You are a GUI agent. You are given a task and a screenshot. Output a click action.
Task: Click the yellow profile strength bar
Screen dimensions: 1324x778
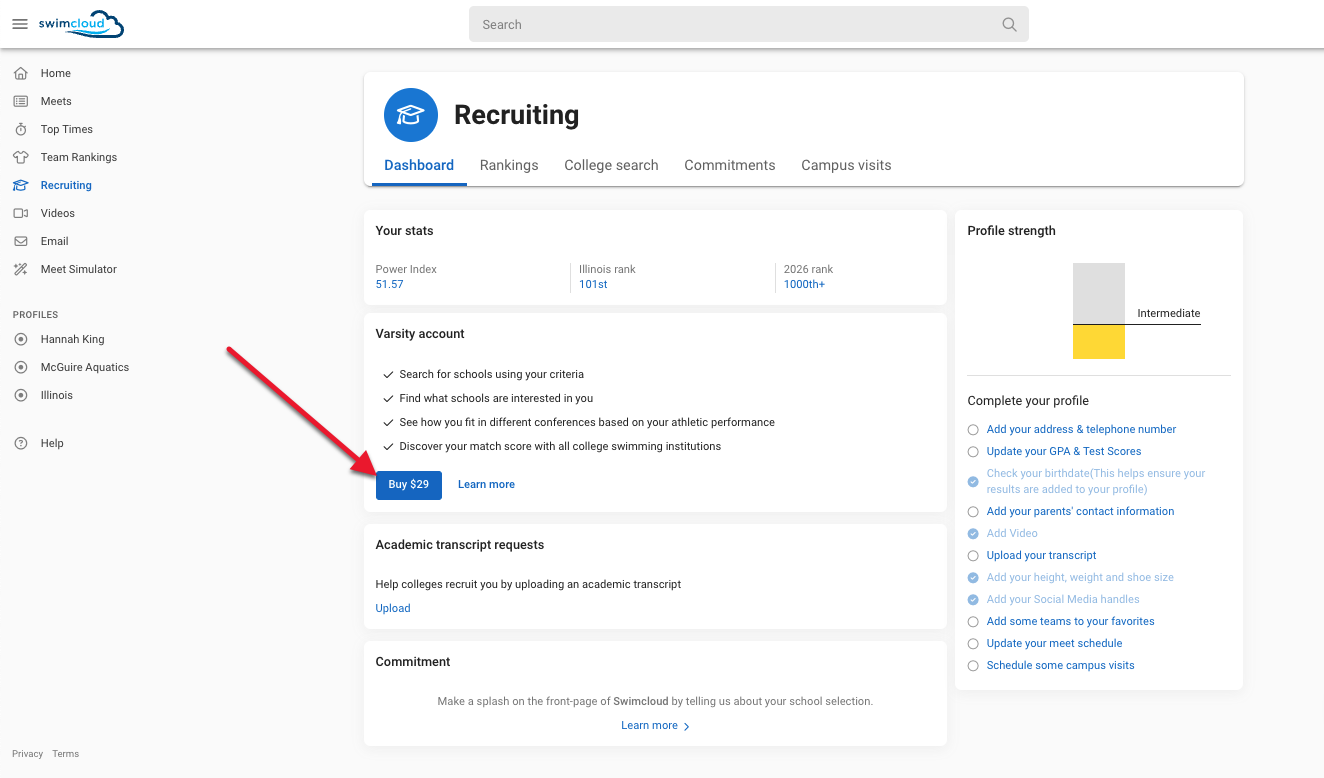[x=1099, y=342]
